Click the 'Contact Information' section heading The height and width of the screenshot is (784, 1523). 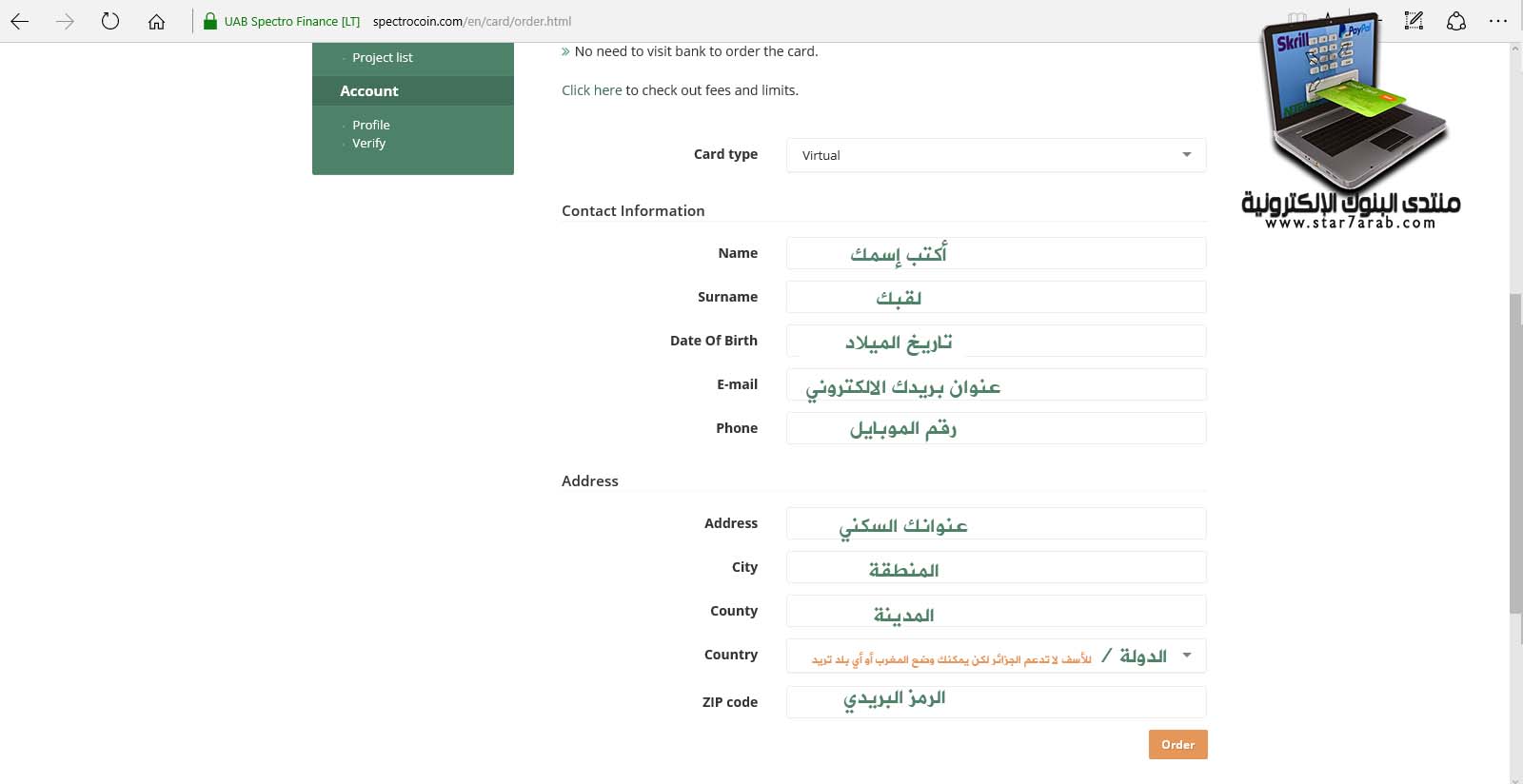633,211
